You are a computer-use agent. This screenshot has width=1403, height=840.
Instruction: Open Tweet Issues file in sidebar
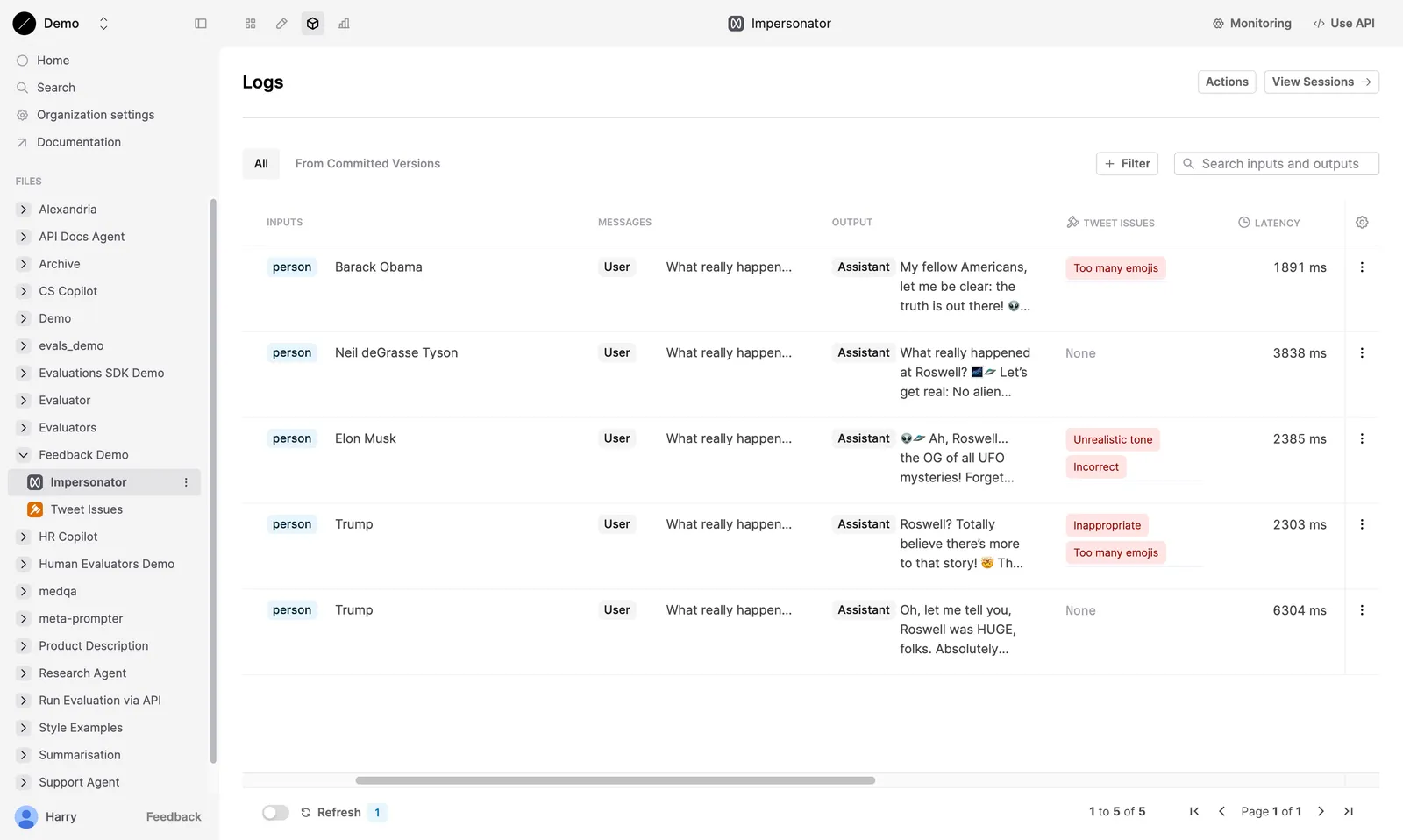pos(86,509)
